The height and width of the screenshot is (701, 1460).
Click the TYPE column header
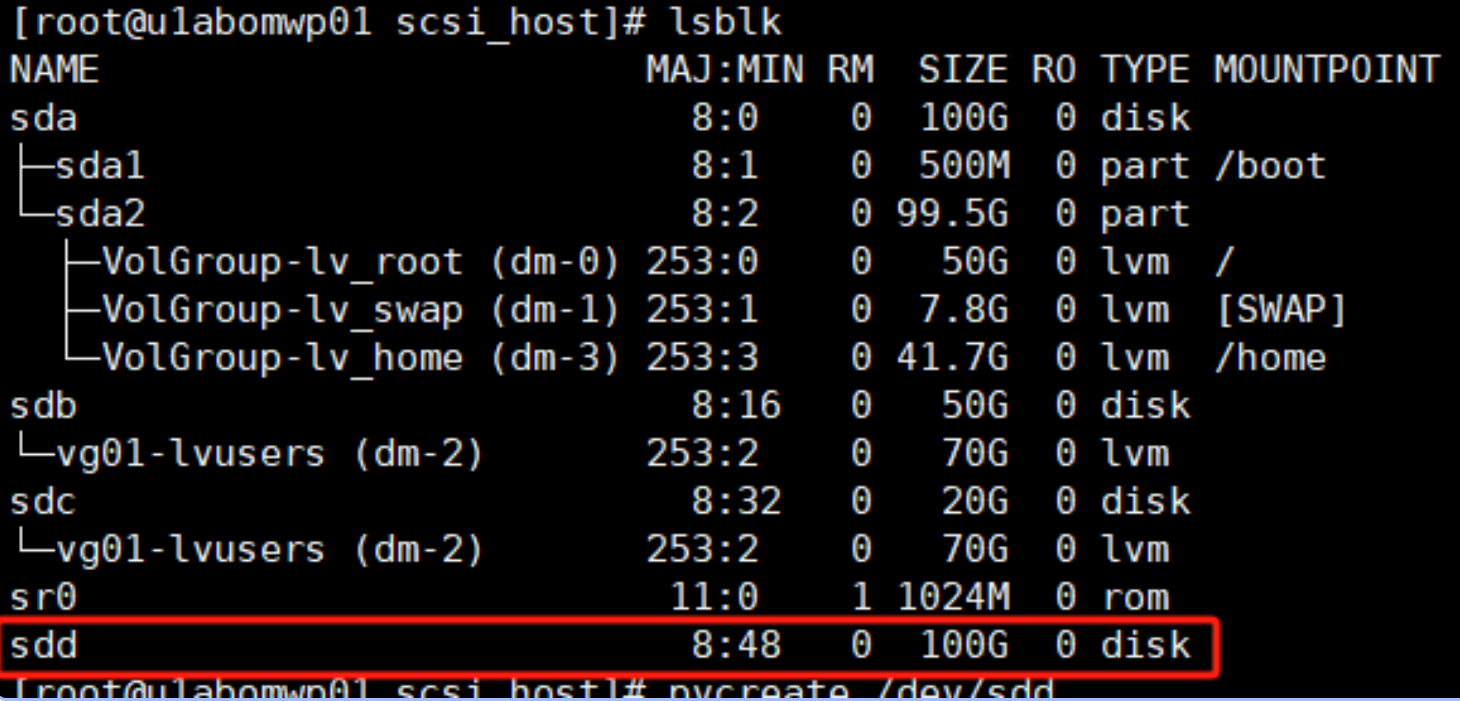1145,70
